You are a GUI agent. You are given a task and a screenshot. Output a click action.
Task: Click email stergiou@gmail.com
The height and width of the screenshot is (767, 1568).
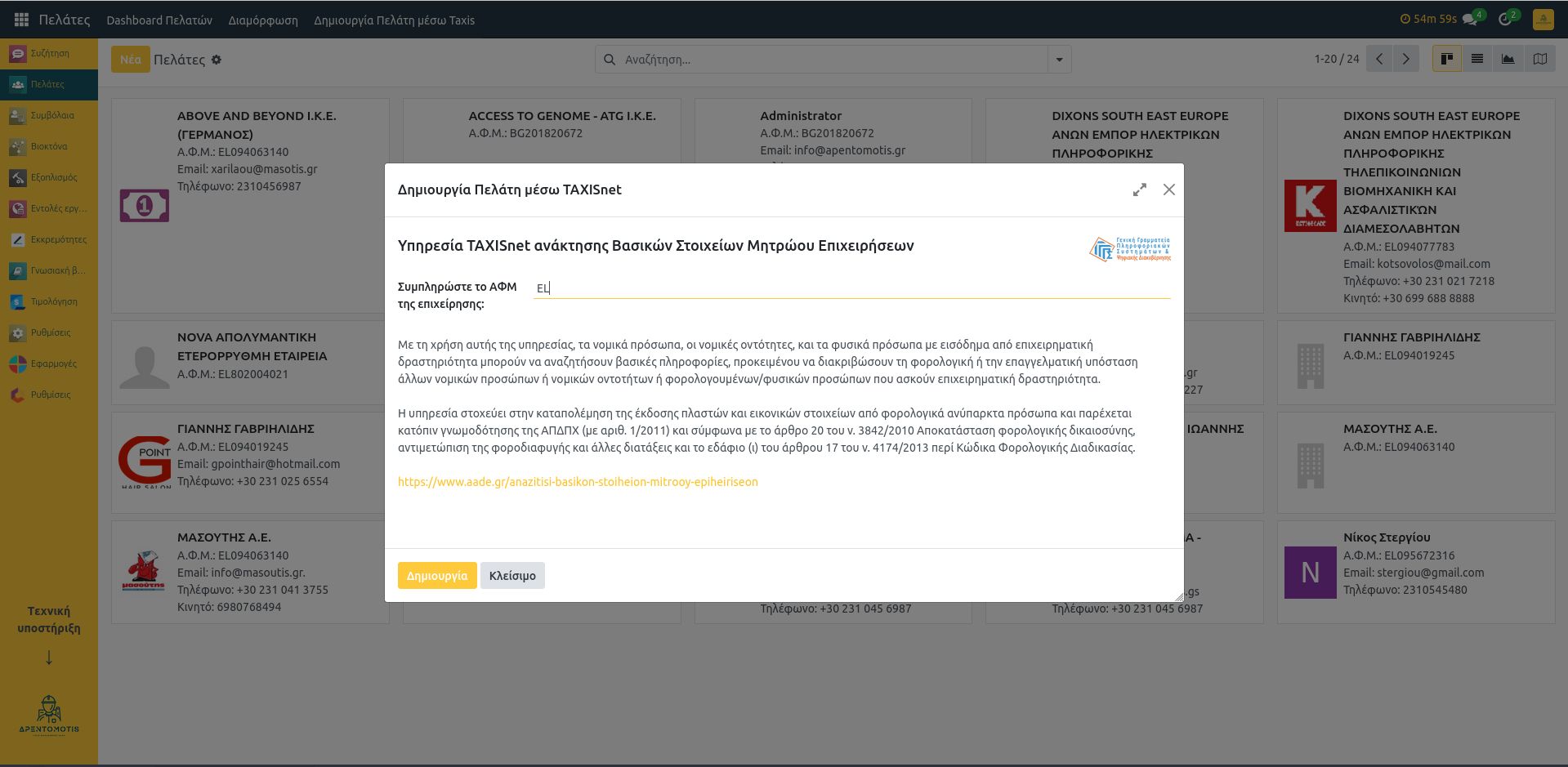coord(1431,573)
